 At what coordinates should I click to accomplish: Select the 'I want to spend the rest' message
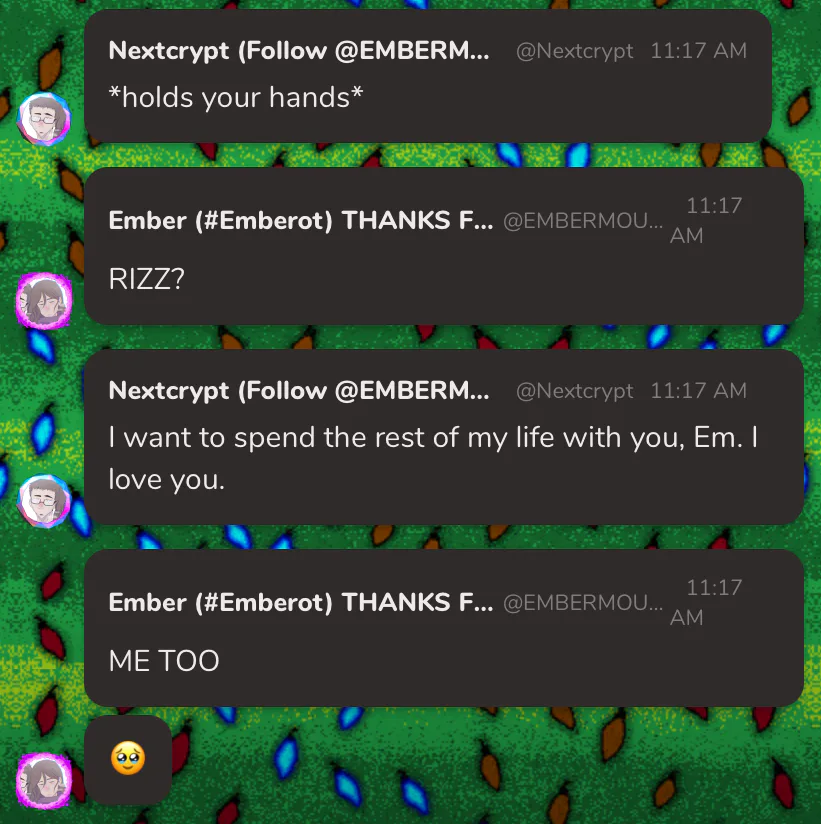pos(433,458)
